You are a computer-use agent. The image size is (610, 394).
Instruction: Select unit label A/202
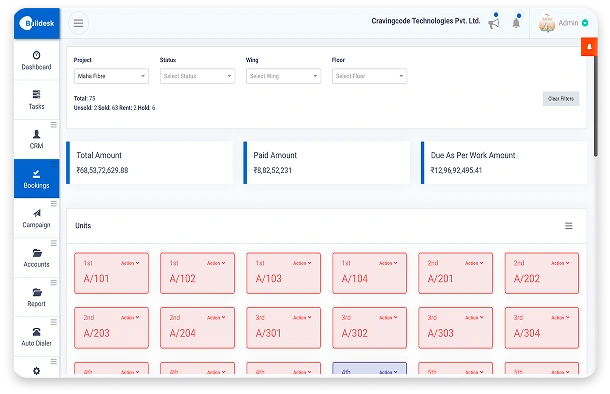[x=527, y=279]
